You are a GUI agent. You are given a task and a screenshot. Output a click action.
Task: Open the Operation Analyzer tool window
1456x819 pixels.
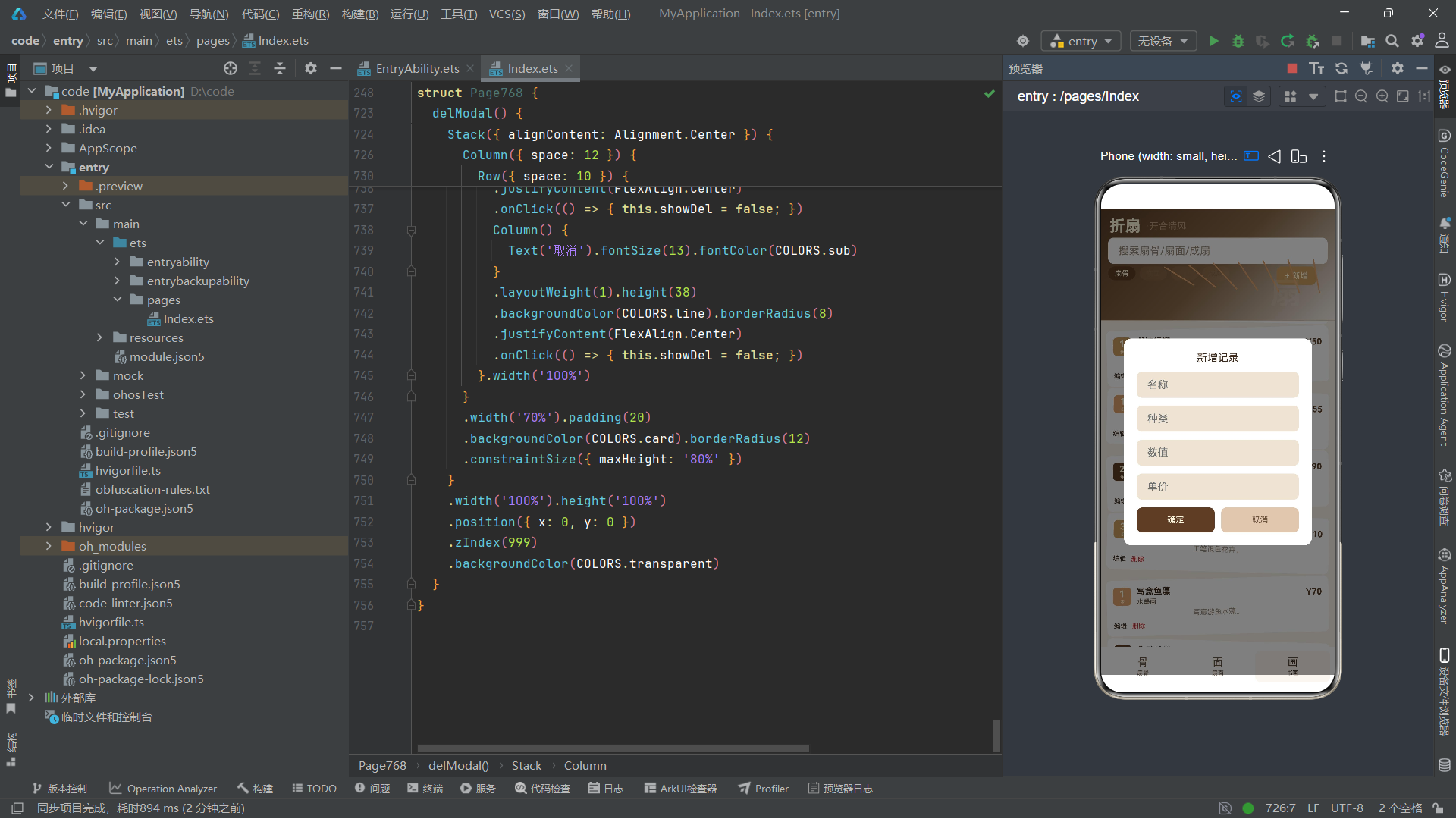(163, 789)
